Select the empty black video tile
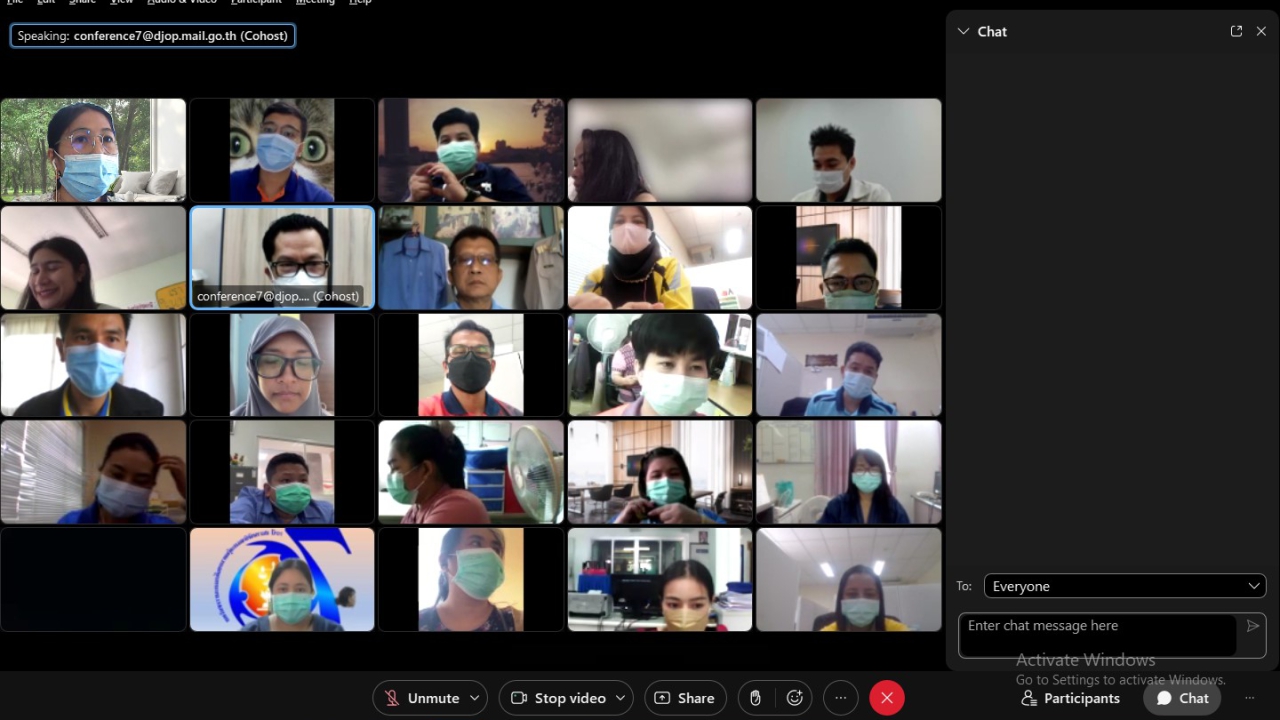Viewport: 1280px width, 720px height. point(93,579)
